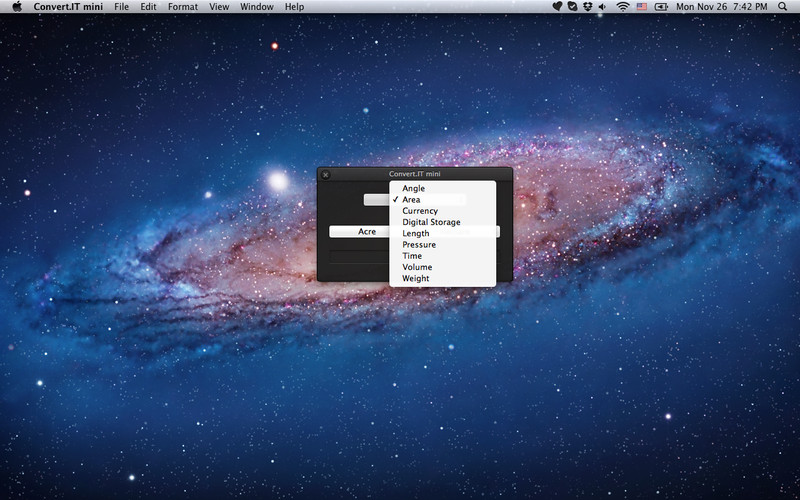Choose Angle from the category list
Screen dimensions: 800x500
point(442,188)
